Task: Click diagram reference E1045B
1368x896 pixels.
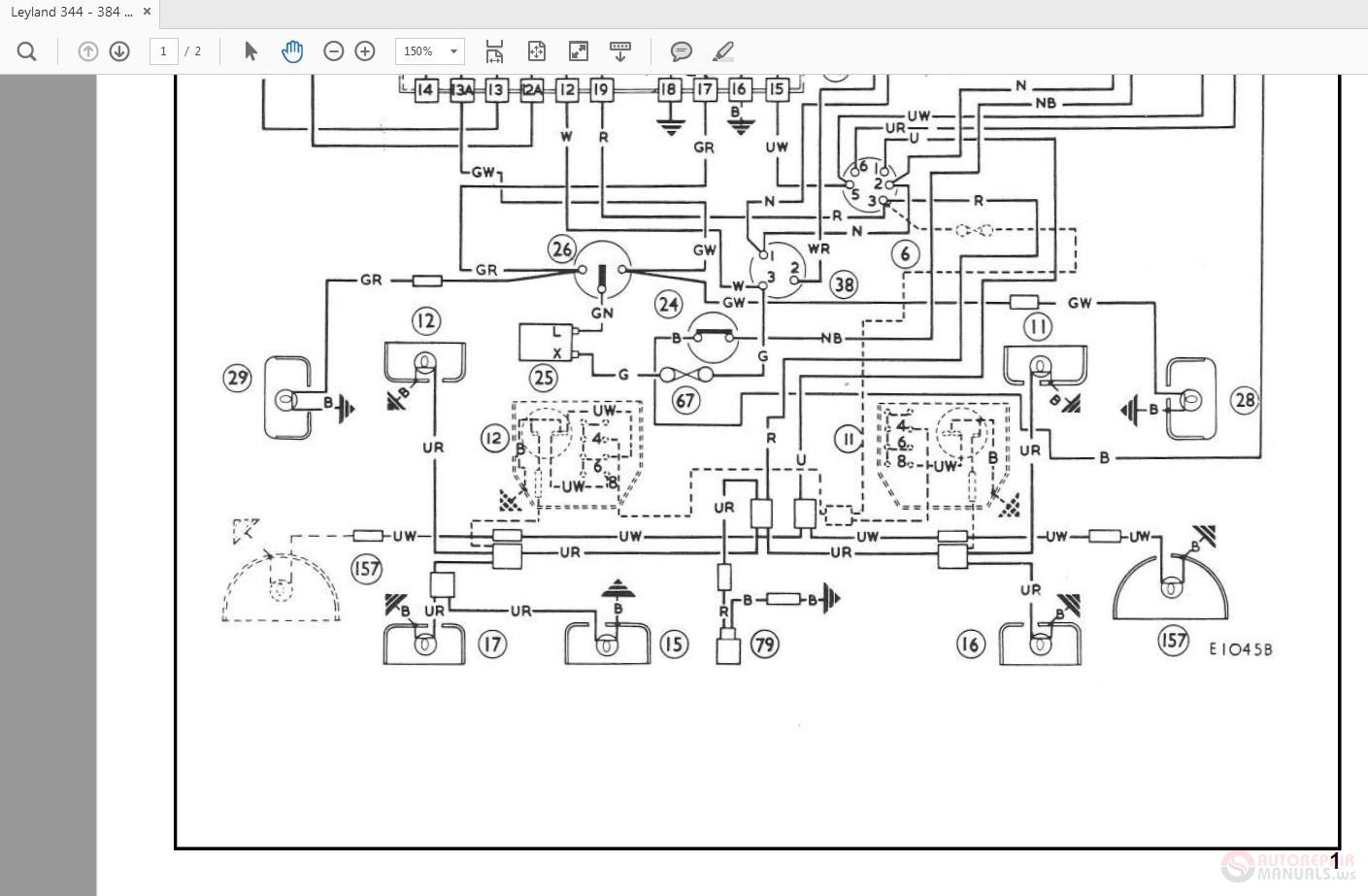Action: 1240,649
